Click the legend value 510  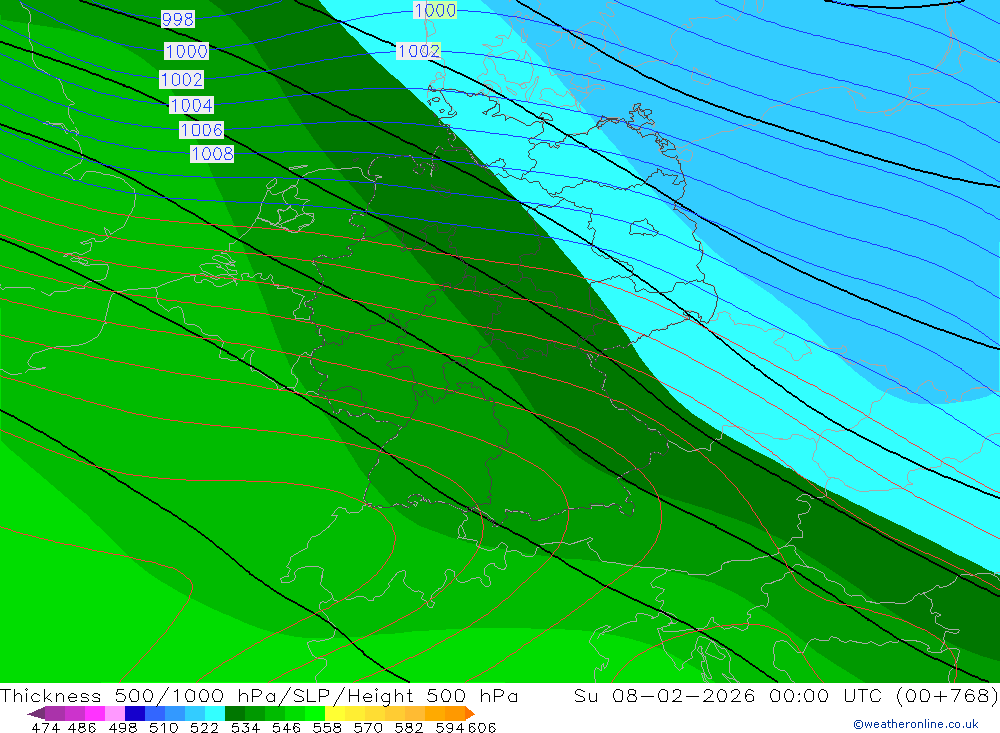click(x=163, y=727)
